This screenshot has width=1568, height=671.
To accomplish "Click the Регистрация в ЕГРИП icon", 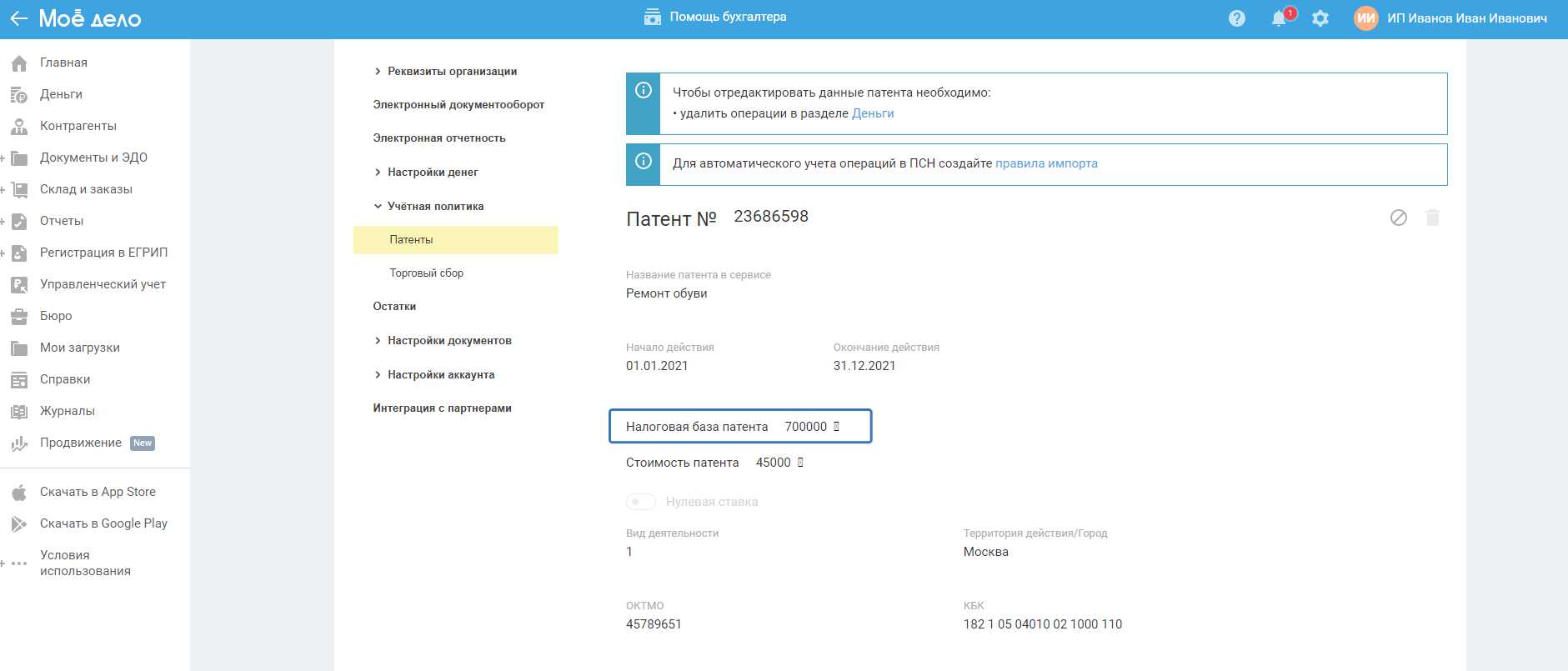I will [19, 253].
